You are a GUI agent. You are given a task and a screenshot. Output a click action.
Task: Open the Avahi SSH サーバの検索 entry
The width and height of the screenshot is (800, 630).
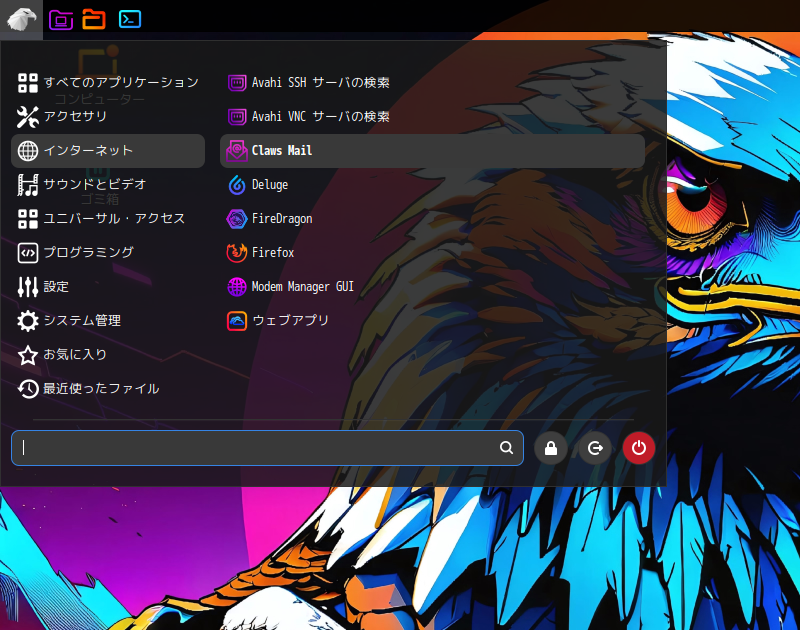click(432, 83)
